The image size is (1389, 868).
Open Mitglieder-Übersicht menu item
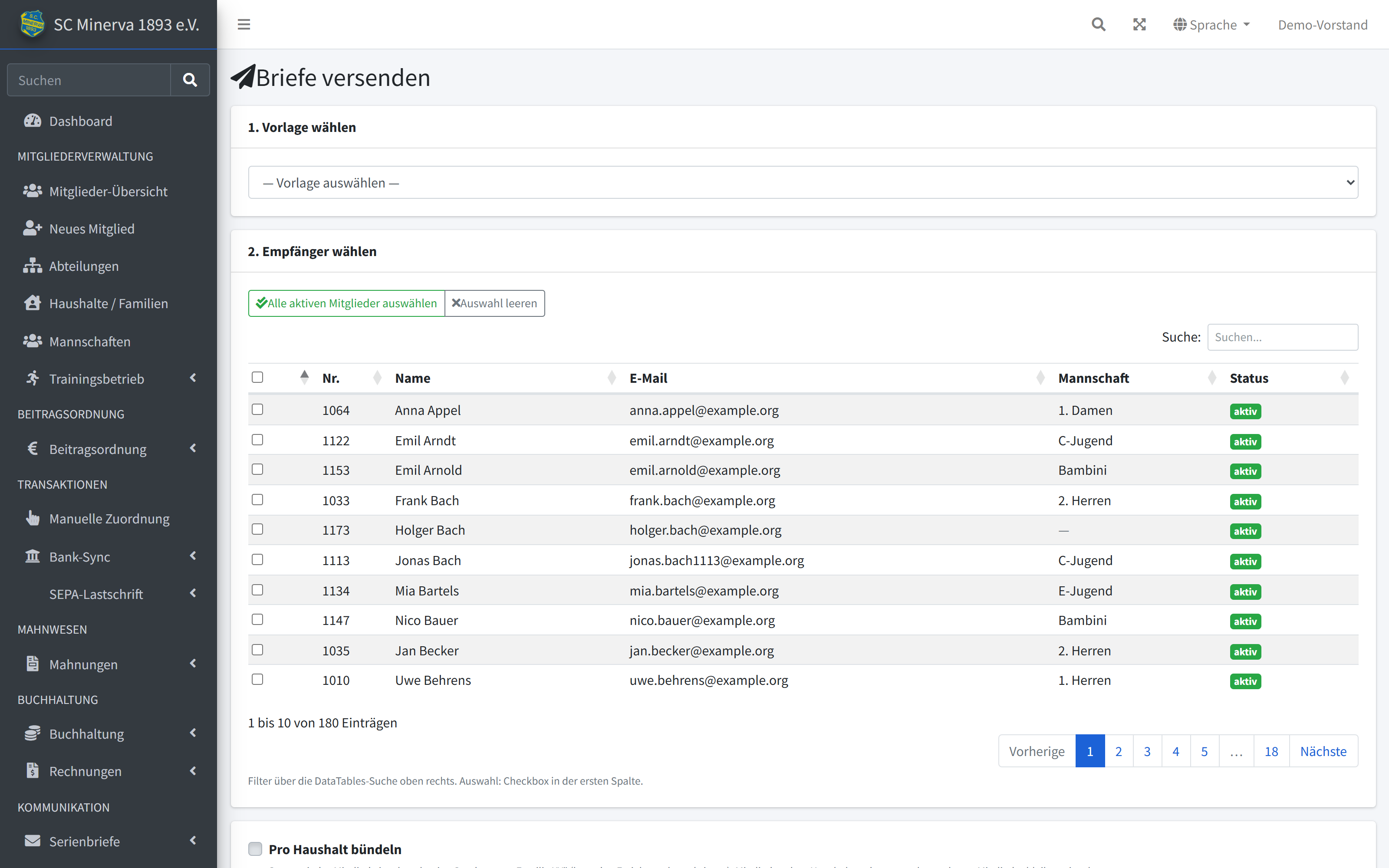[109, 191]
